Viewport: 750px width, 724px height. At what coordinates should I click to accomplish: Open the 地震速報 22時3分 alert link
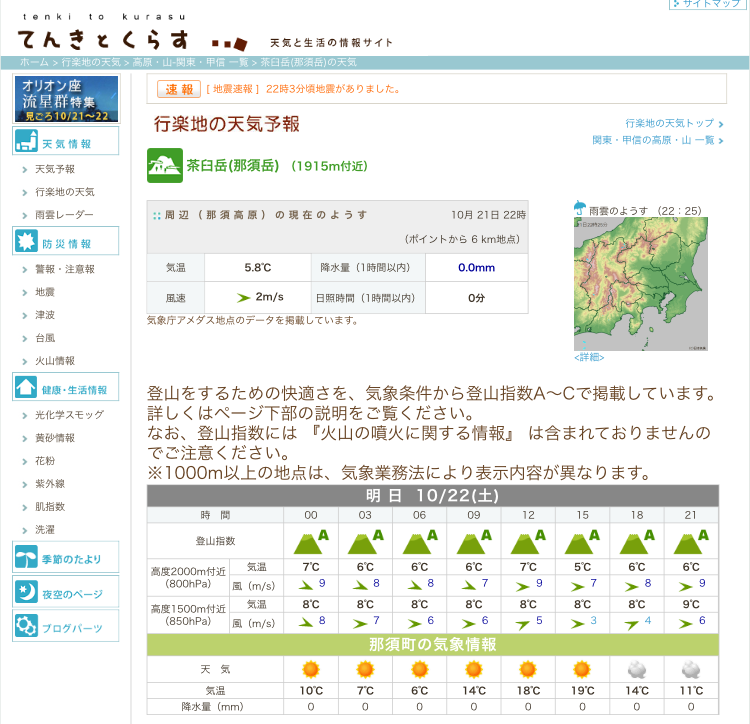[304, 89]
